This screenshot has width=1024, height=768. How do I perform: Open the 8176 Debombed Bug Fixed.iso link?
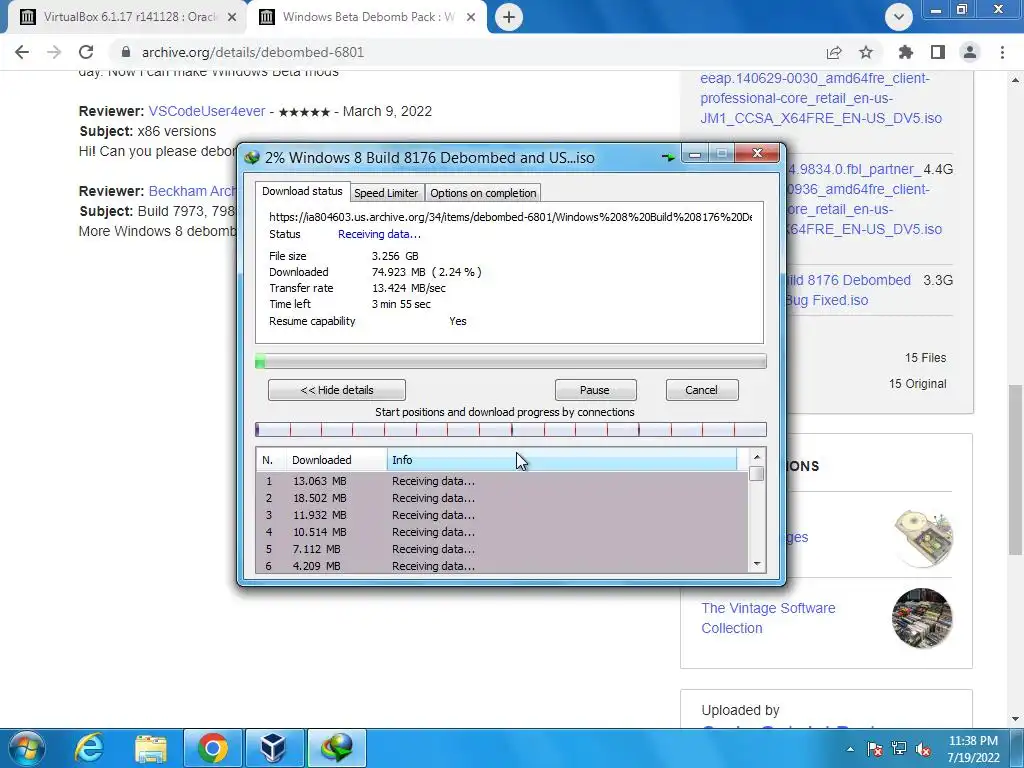[x=847, y=290]
